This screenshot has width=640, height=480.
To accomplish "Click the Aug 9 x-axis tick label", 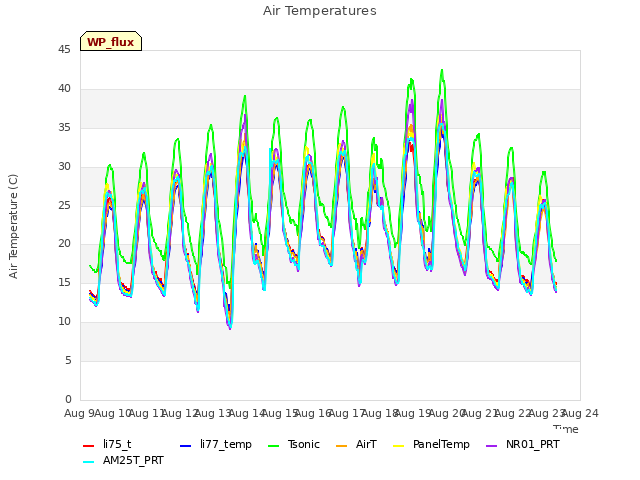I will [x=78, y=413].
